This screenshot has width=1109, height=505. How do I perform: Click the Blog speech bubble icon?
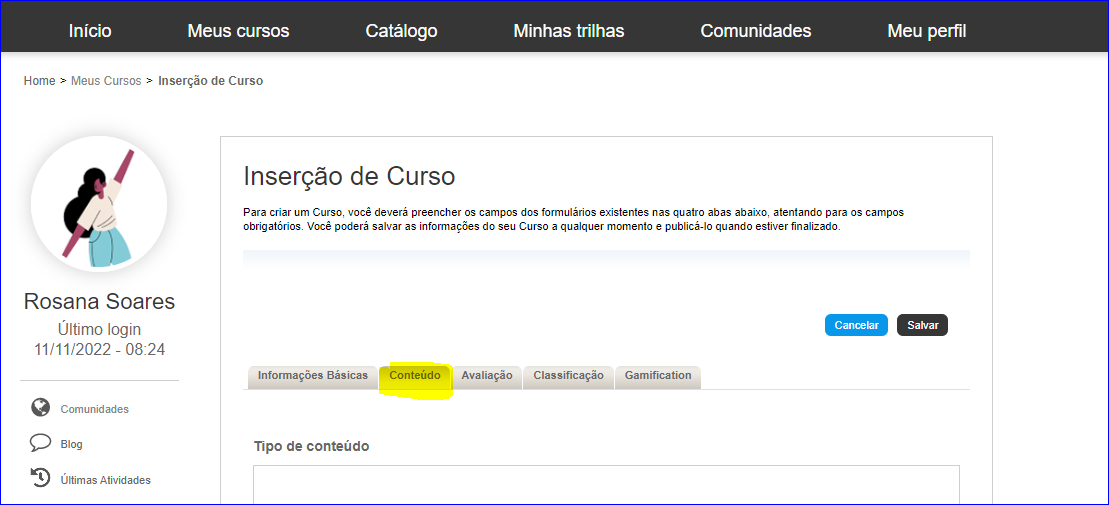[x=40, y=443]
